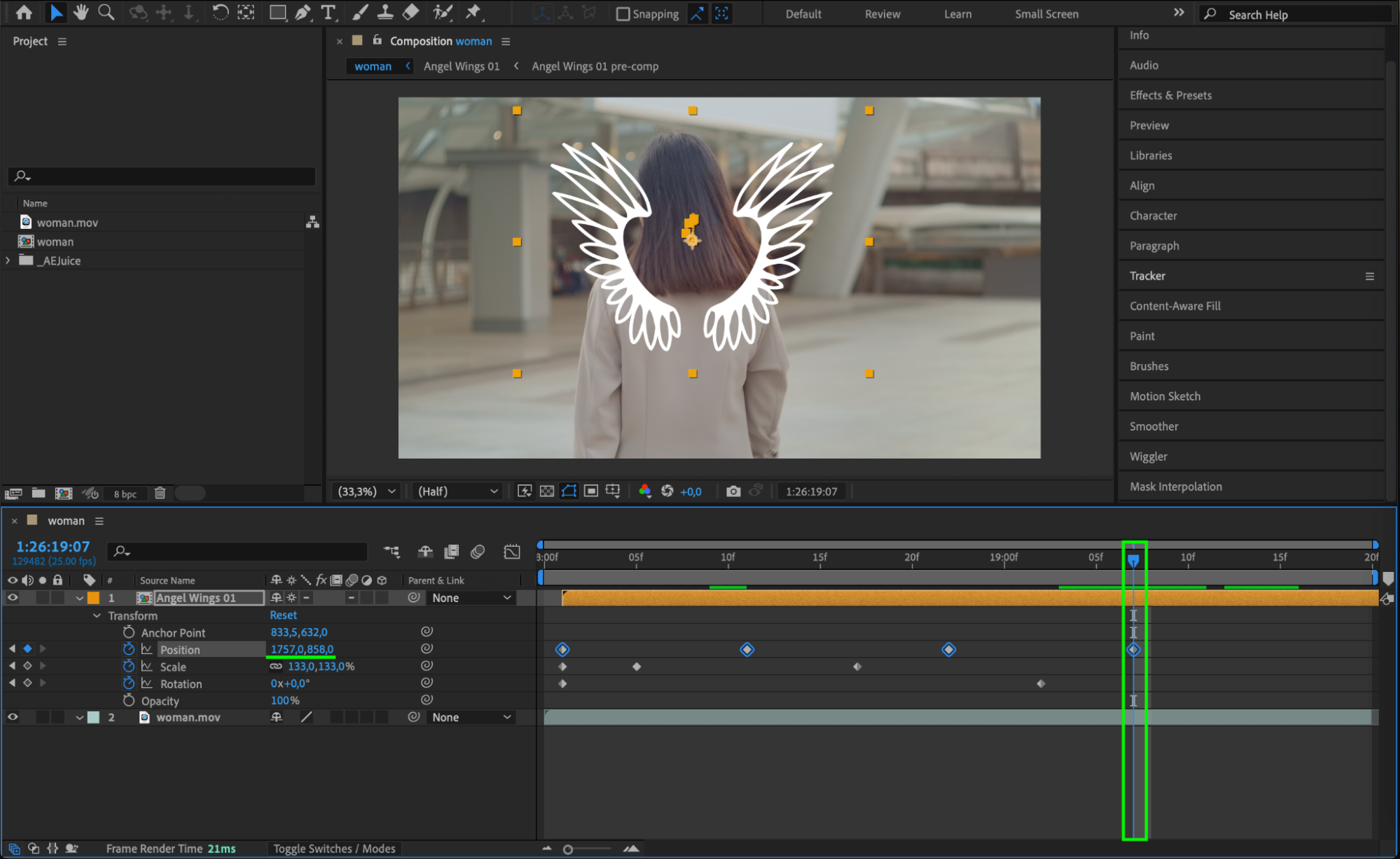Screen dimensions: 1400x859
Task: Toggle Position stopwatch for Angel Wings 01
Action: pos(129,650)
